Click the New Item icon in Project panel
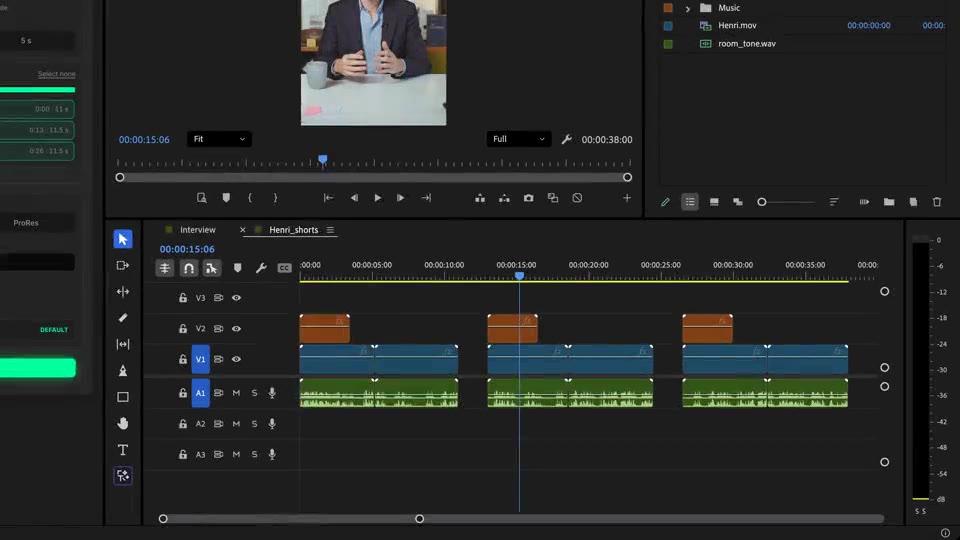Viewport: 960px width, 540px height. 913,201
